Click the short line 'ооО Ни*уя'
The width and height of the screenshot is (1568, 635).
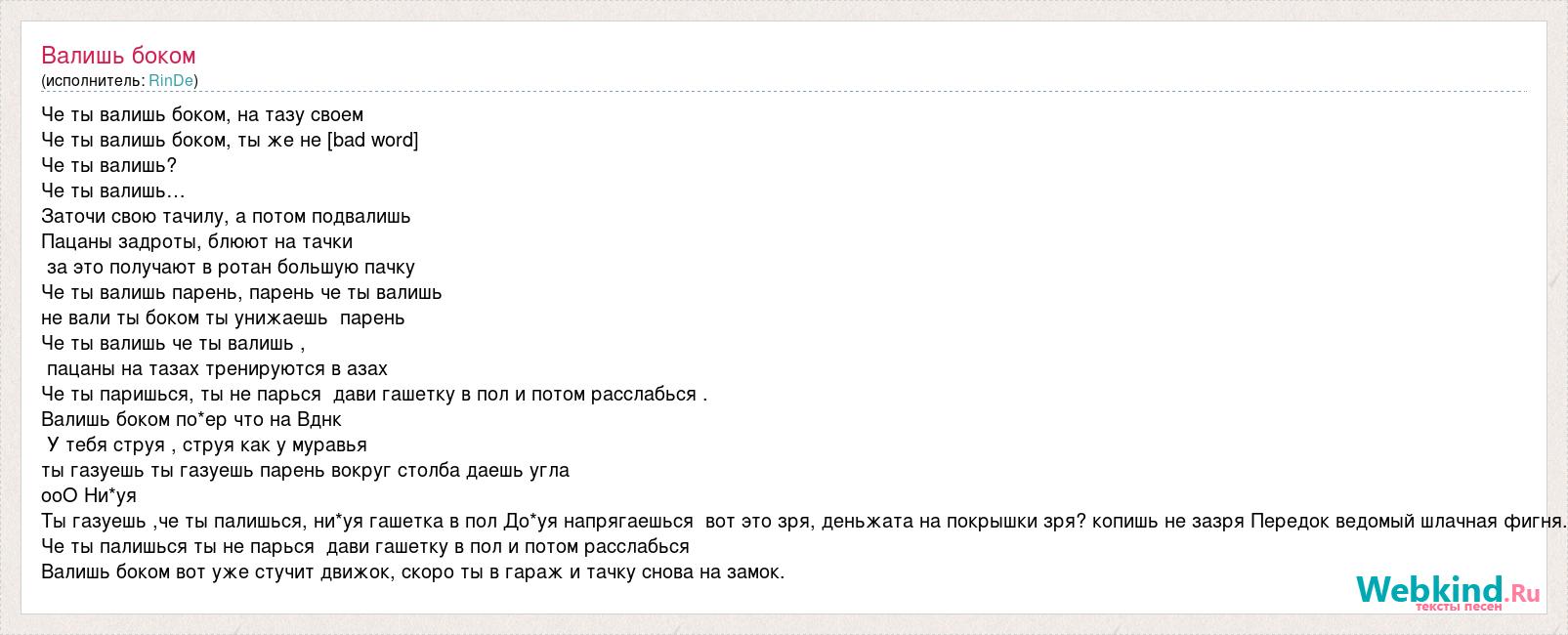click(x=89, y=495)
